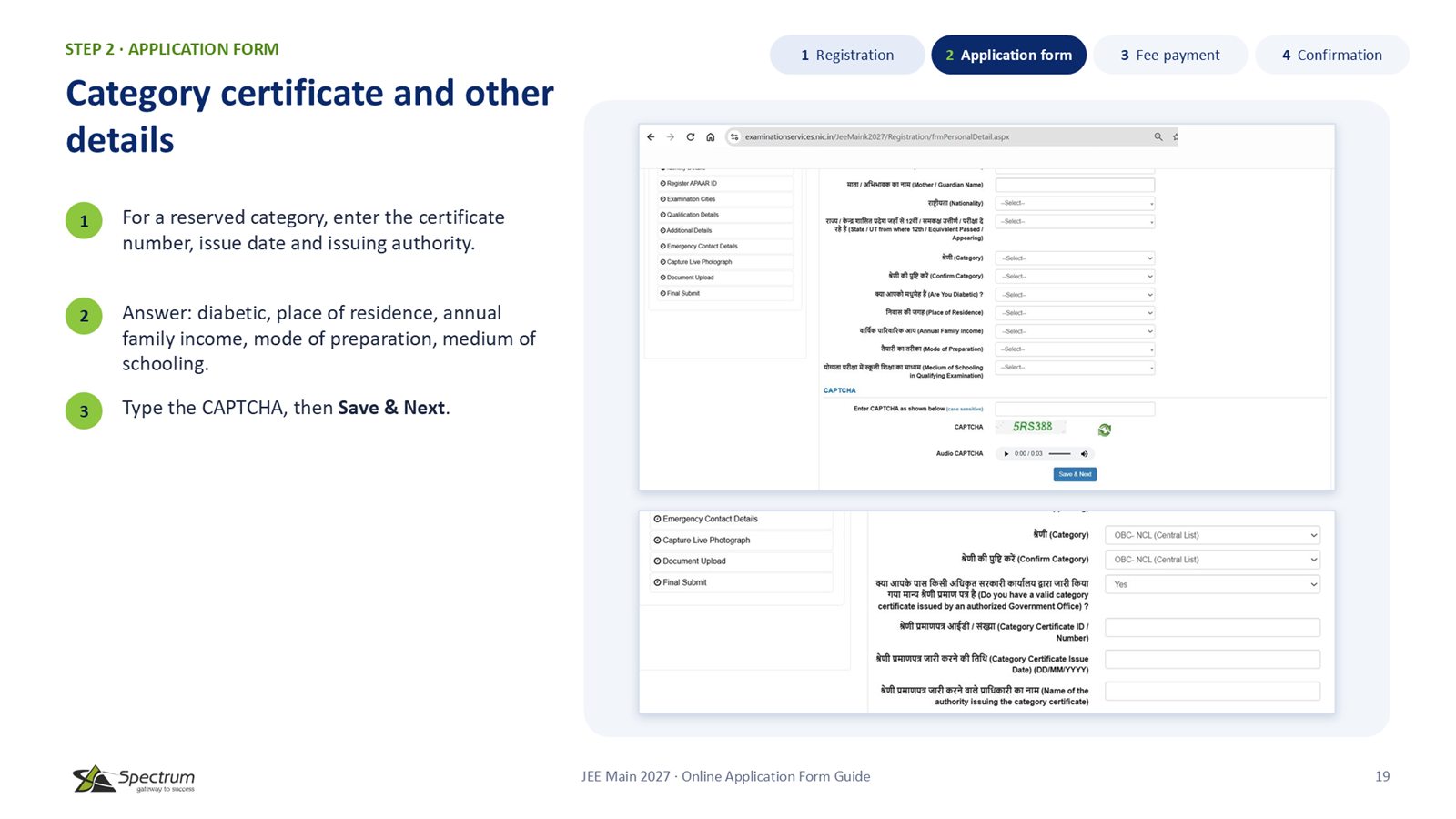Open Final Submit in the OBC-NCL screenshot
The image size is (1456, 819).
(741, 582)
